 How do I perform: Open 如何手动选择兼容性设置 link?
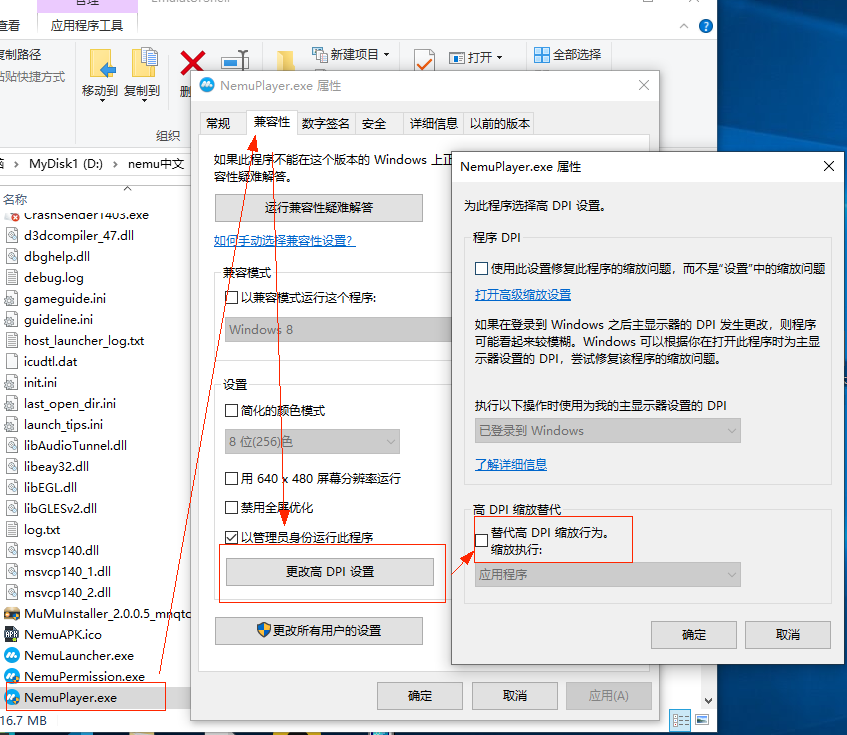pos(284,241)
